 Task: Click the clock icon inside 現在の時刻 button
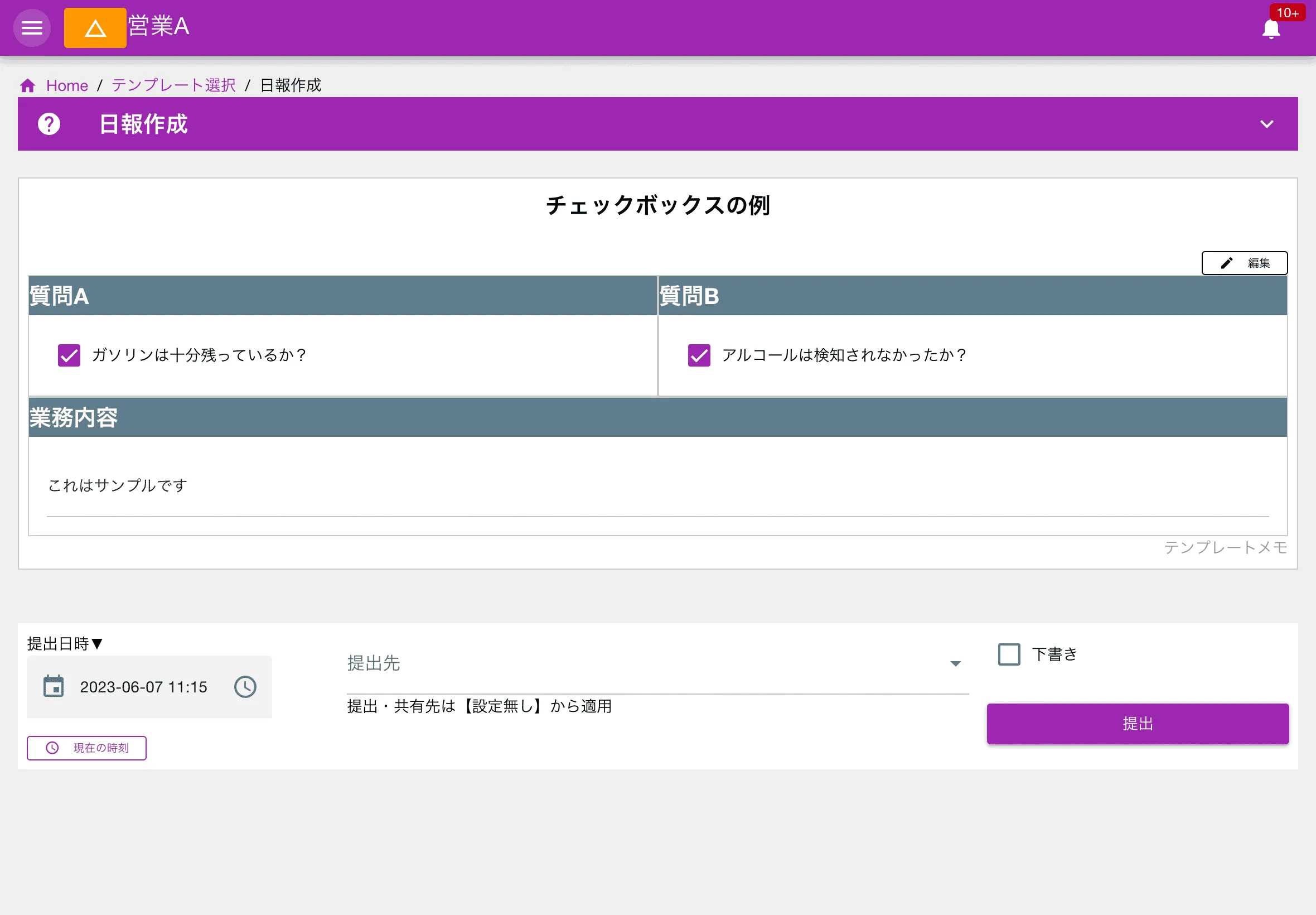coord(52,748)
